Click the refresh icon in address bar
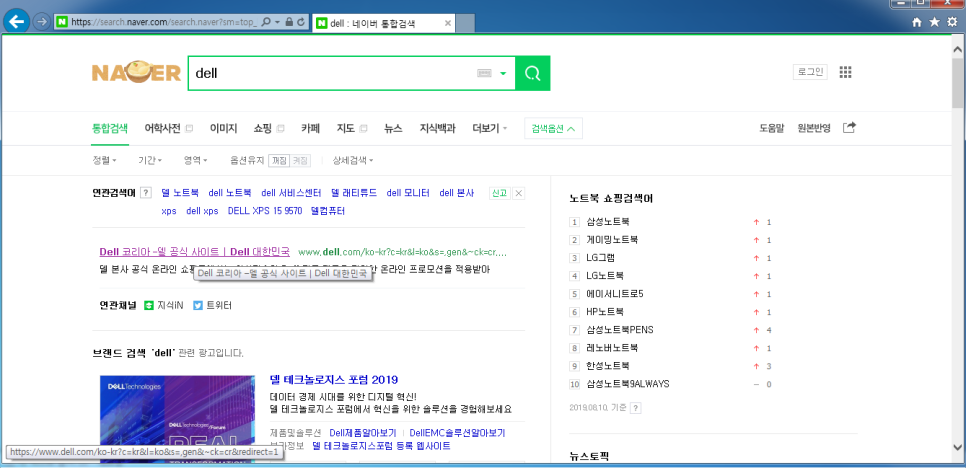Image resolution: width=966 pixels, height=468 pixels. (301, 22)
